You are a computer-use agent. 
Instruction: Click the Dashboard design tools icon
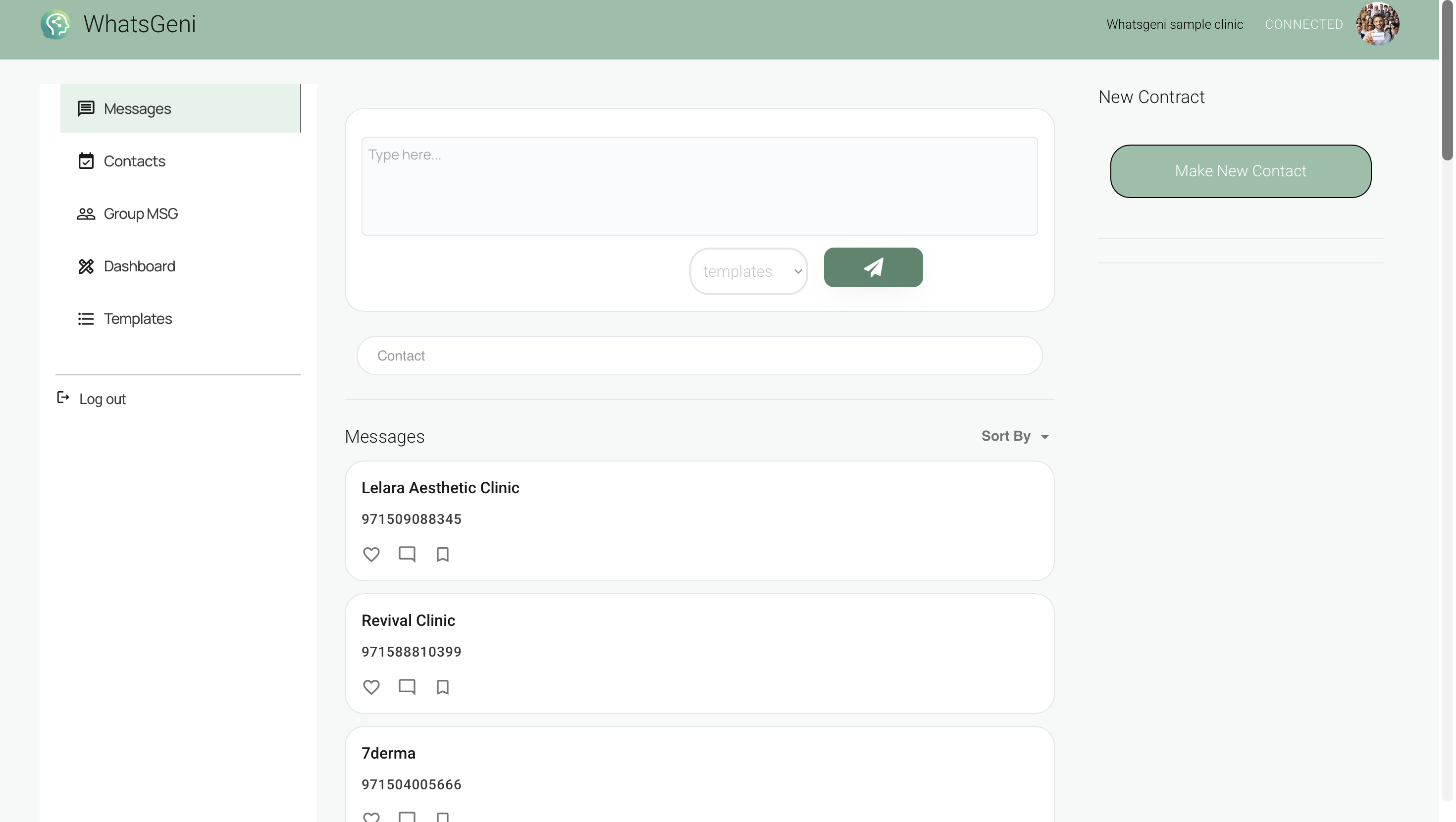tap(86, 266)
